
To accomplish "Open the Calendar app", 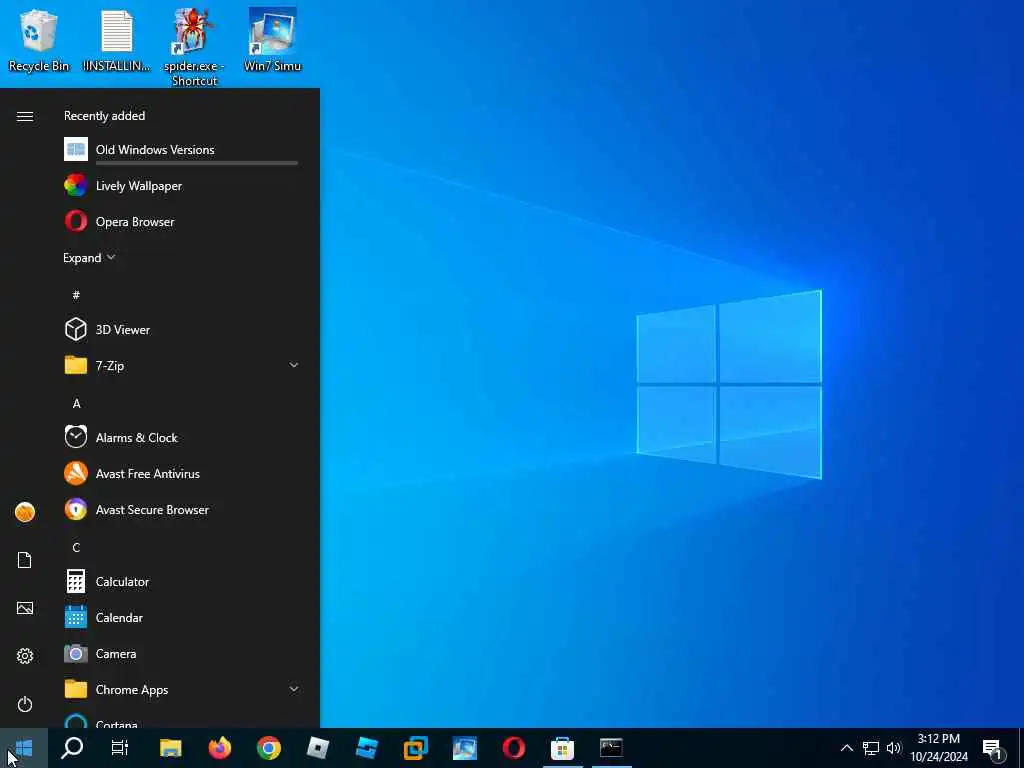I will [x=181, y=617].
